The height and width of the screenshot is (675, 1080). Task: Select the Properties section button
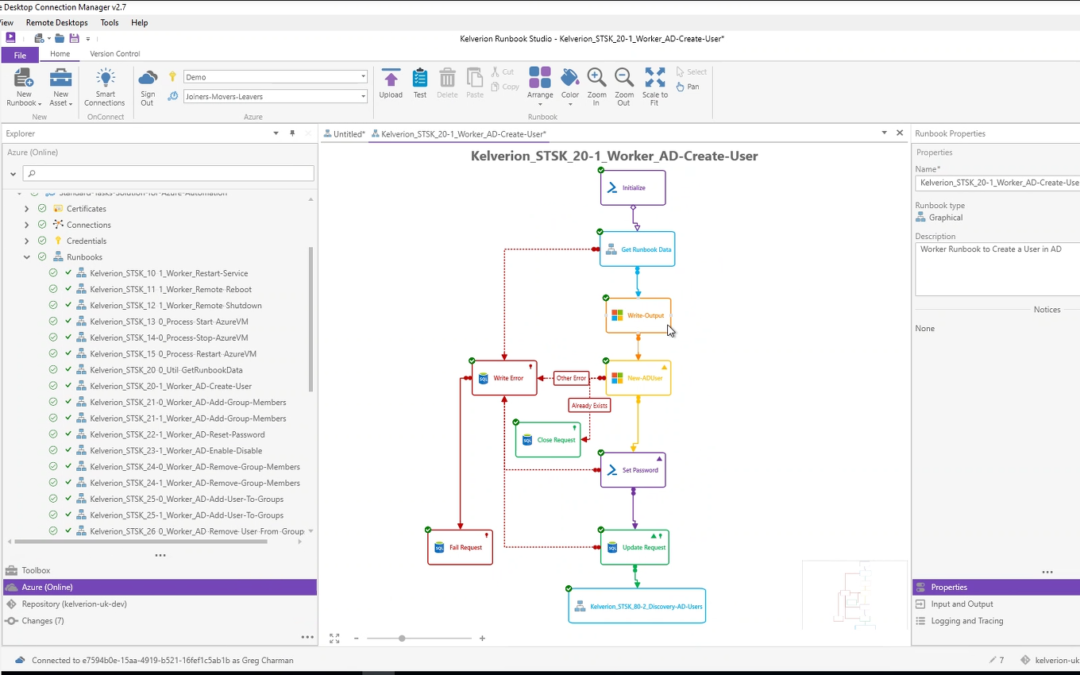(996, 588)
